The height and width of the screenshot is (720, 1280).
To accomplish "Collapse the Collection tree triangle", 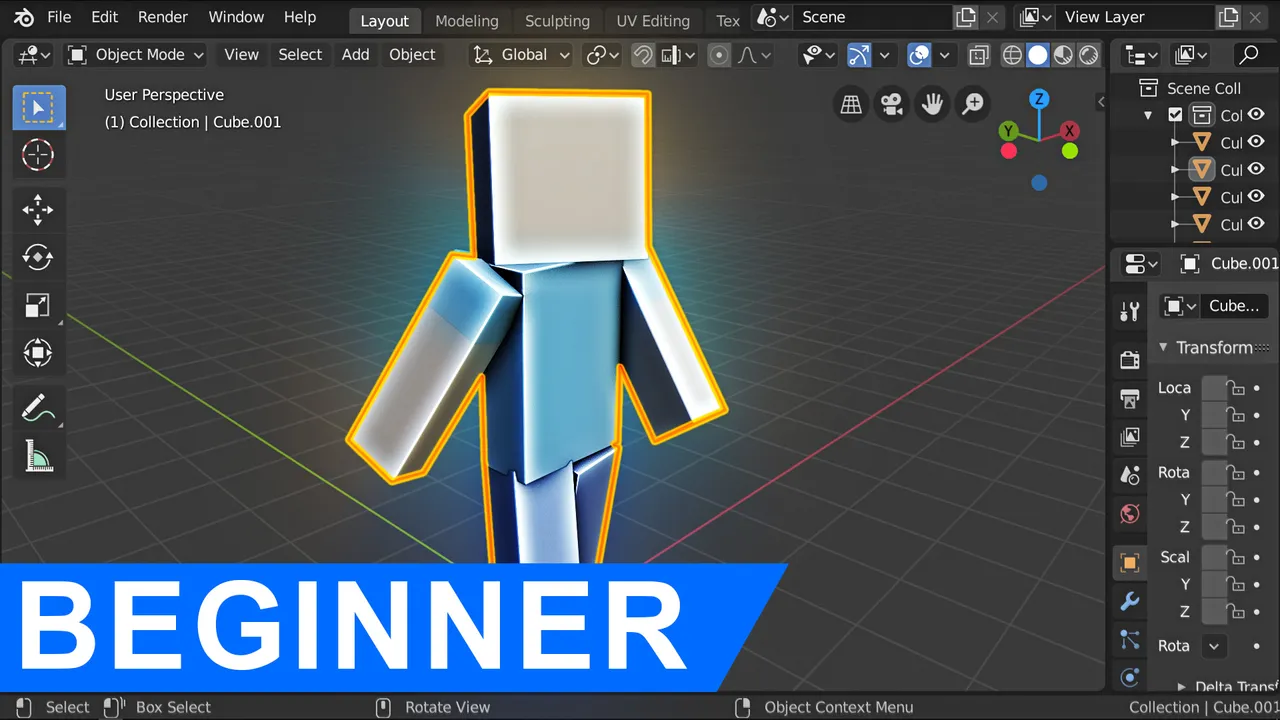I will (x=1148, y=116).
